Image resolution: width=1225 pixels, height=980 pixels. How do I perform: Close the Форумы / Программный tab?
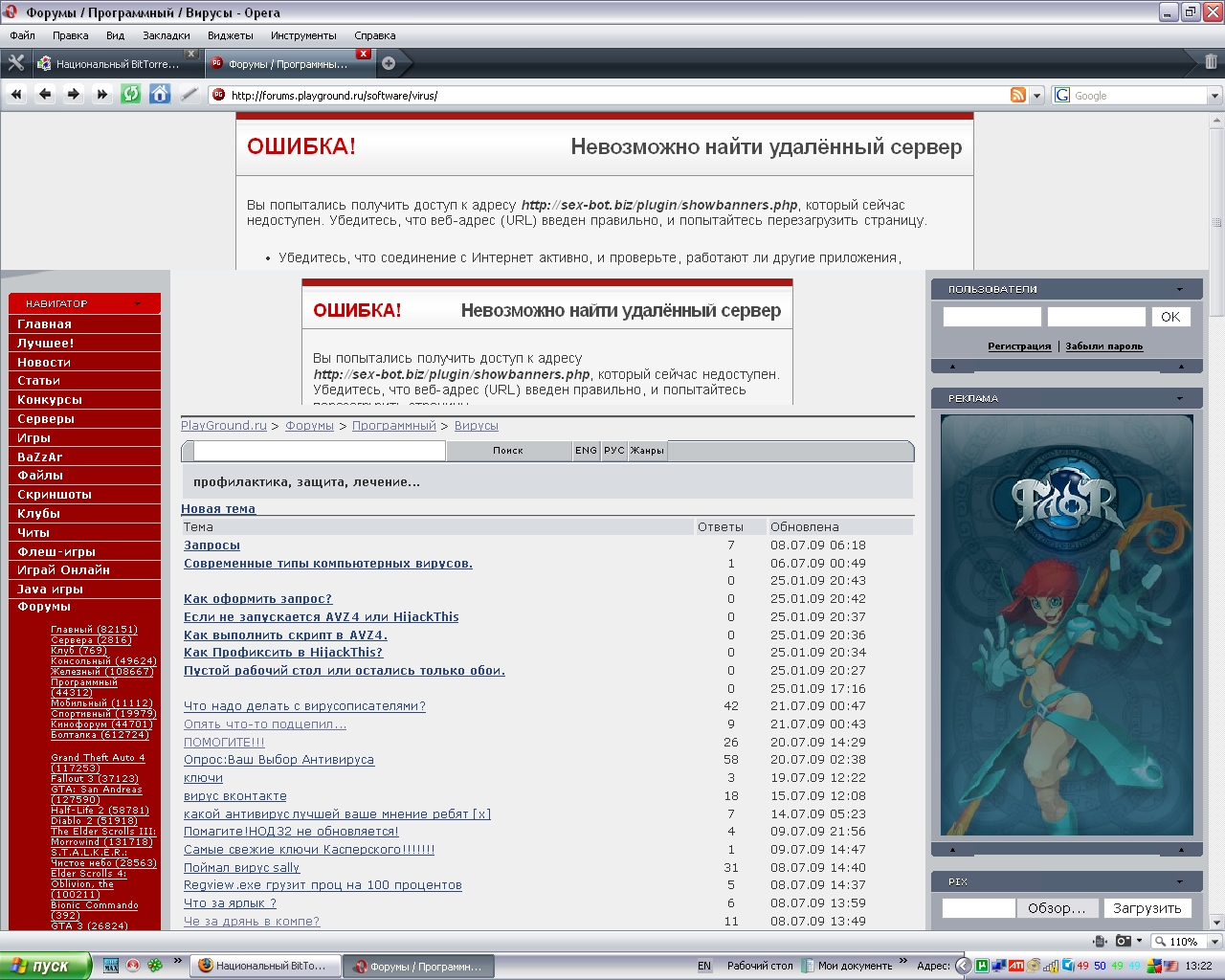[x=364, y=54]
